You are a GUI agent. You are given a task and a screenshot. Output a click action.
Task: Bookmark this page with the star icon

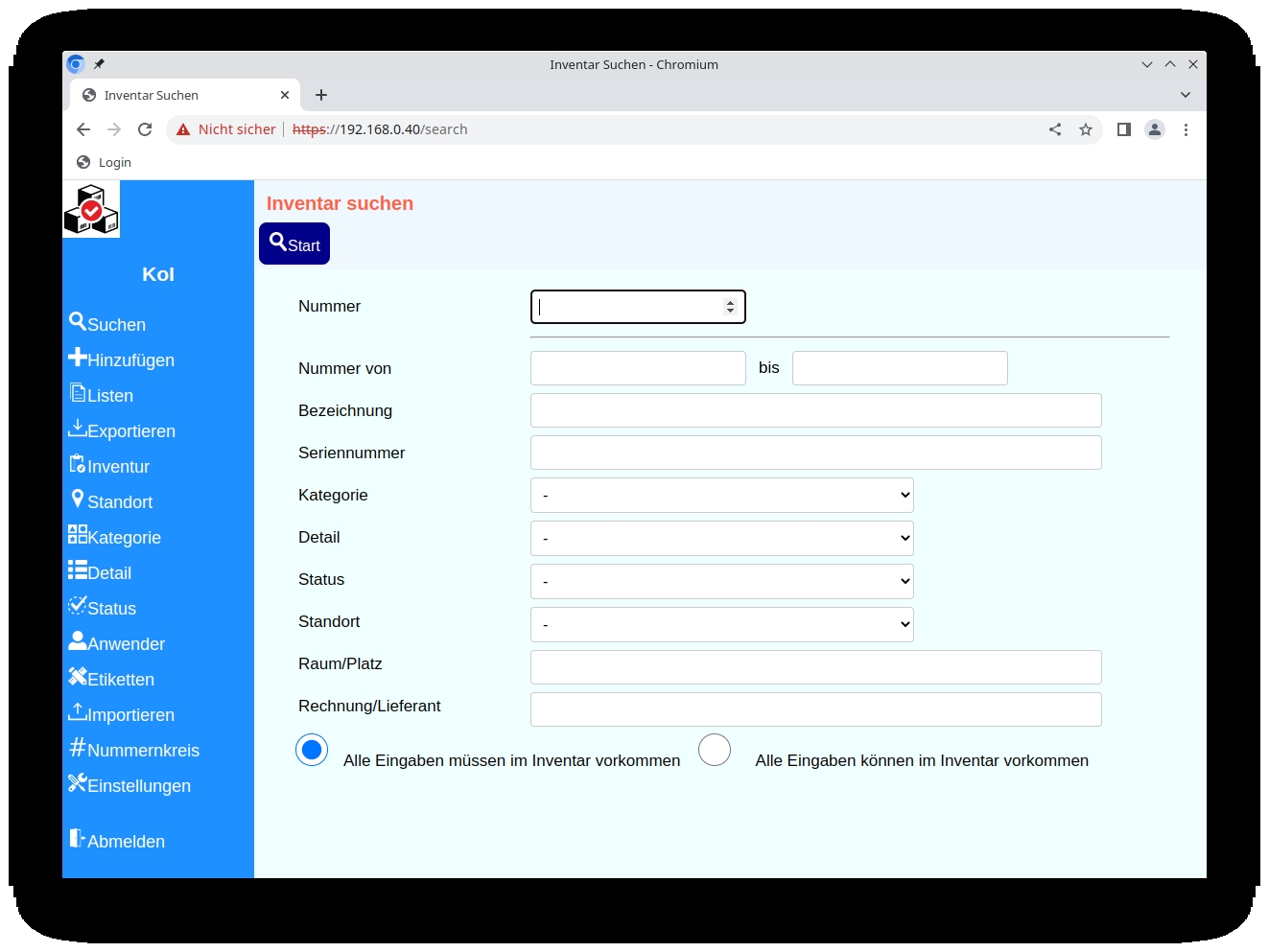(1086, 129)
